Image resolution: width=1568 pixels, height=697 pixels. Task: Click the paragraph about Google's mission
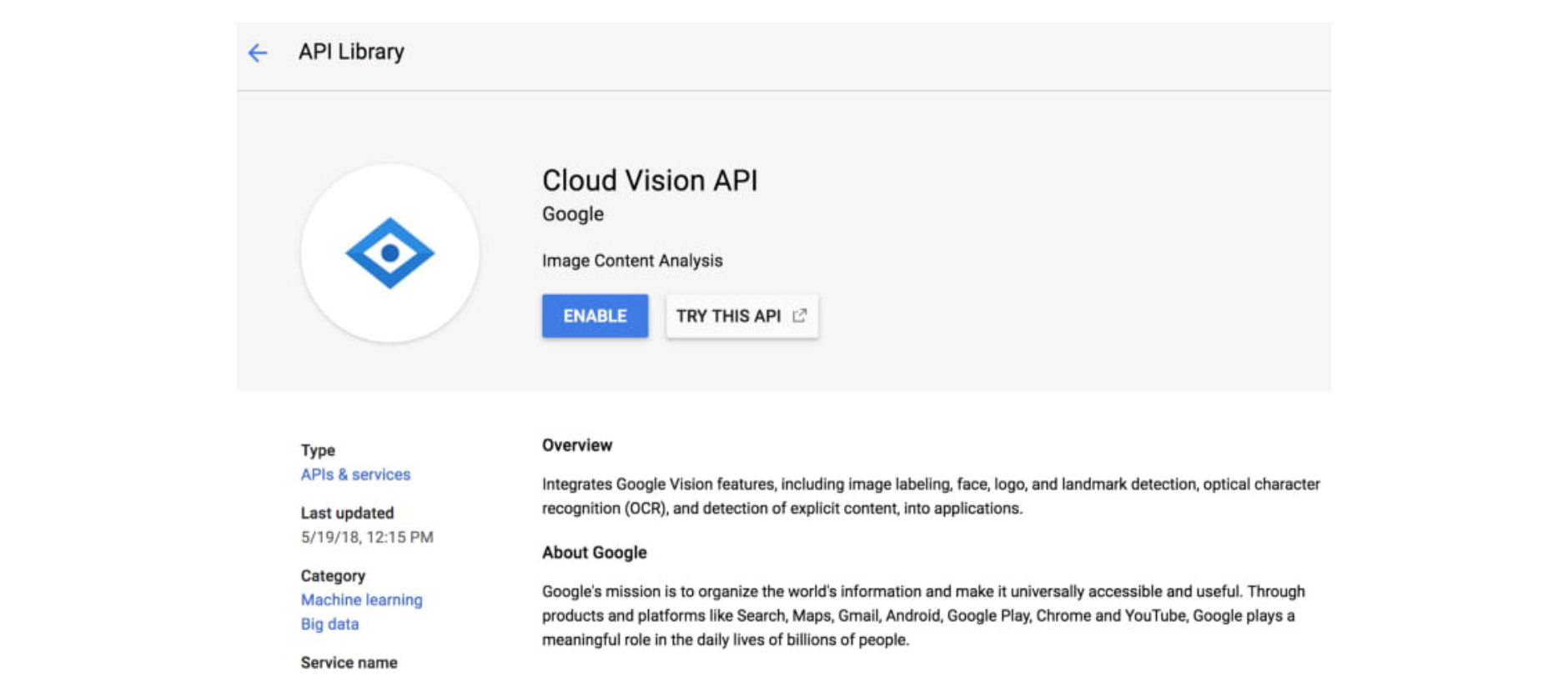pos(923,615)
